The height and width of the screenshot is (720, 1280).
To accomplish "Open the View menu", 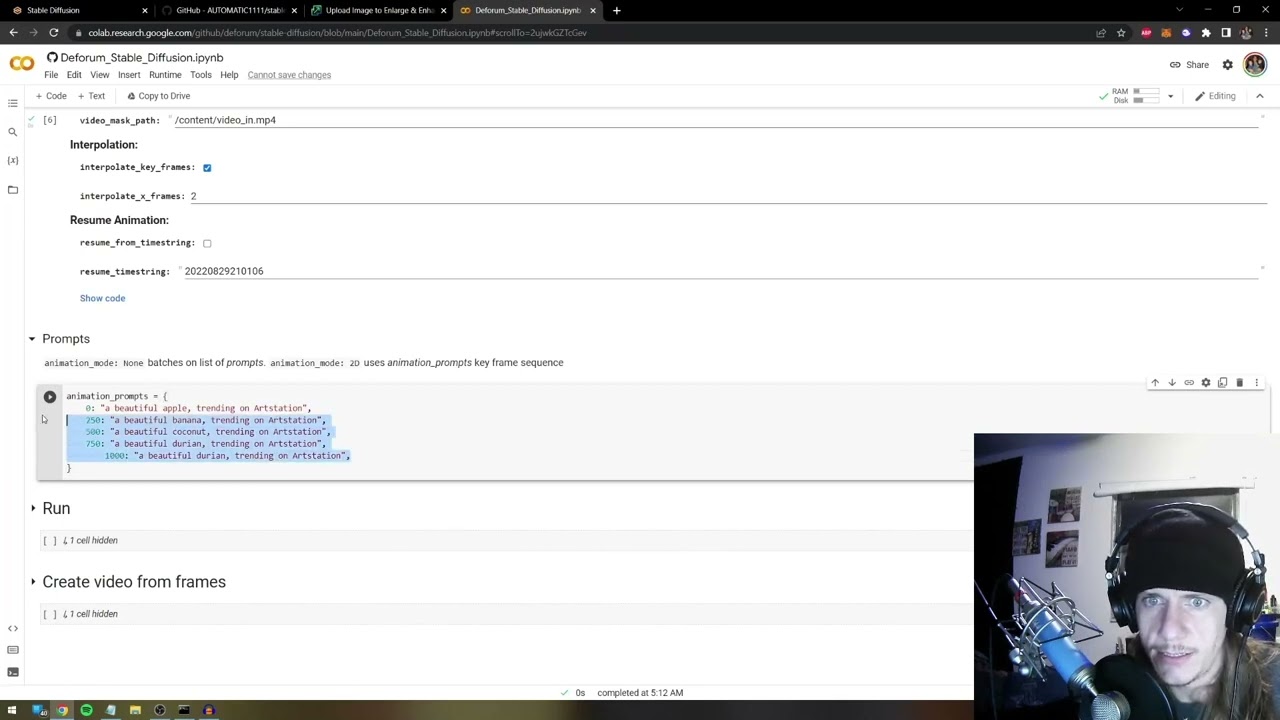I will [x=100, y=75].
